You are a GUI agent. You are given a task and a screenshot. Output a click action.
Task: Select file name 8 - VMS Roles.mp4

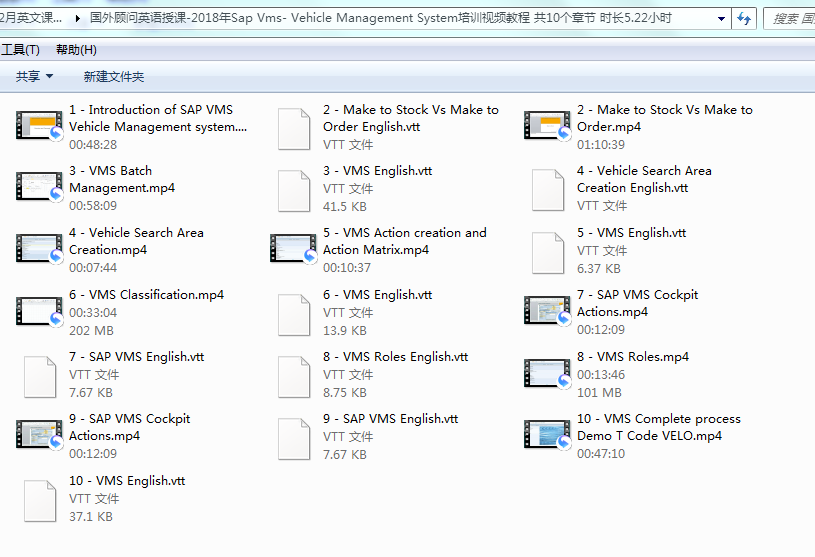633,356
